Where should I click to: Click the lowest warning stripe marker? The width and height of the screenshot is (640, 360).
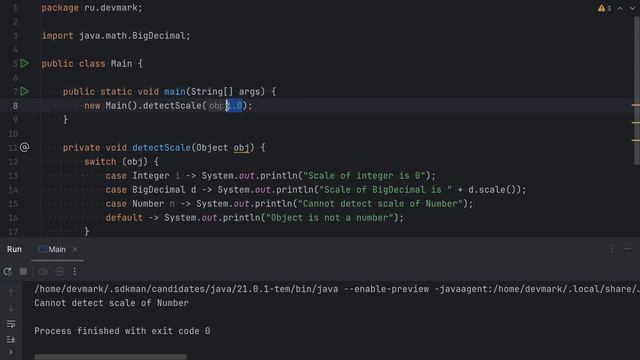(x=636, y=140)
